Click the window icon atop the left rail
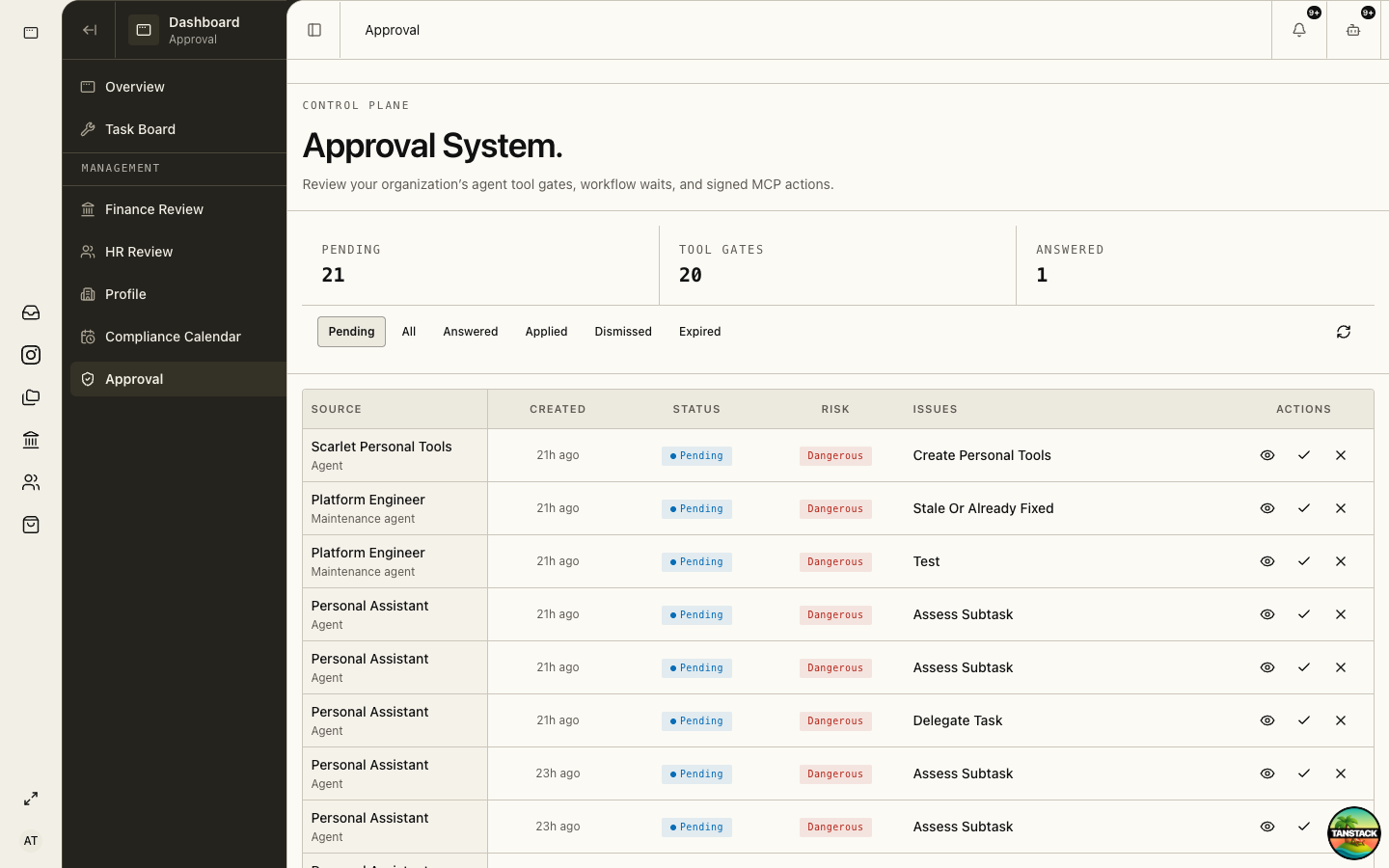 31,33
